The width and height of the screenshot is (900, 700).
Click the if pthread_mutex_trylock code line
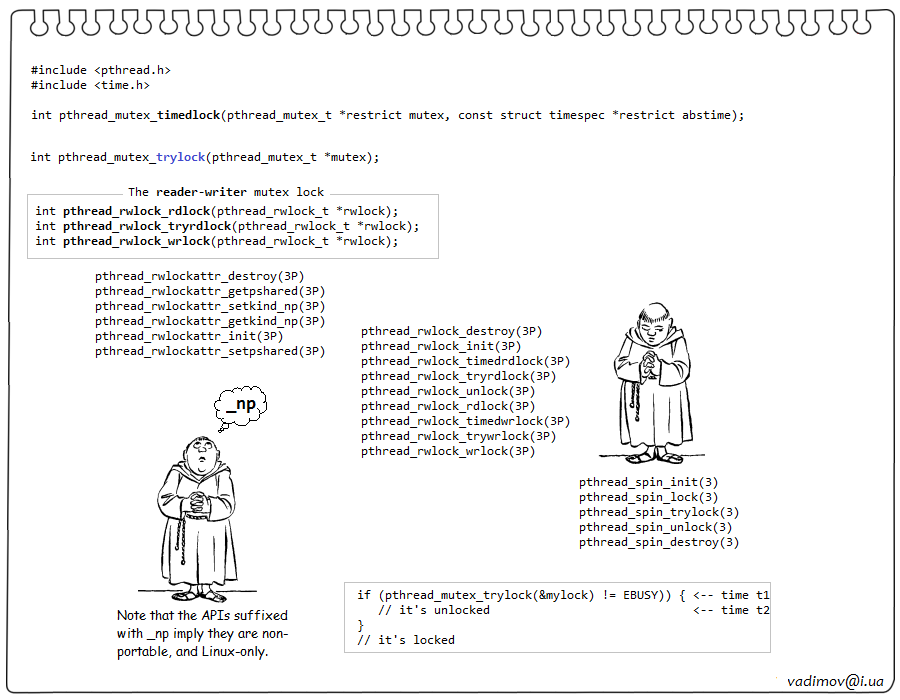pos(520,595)
